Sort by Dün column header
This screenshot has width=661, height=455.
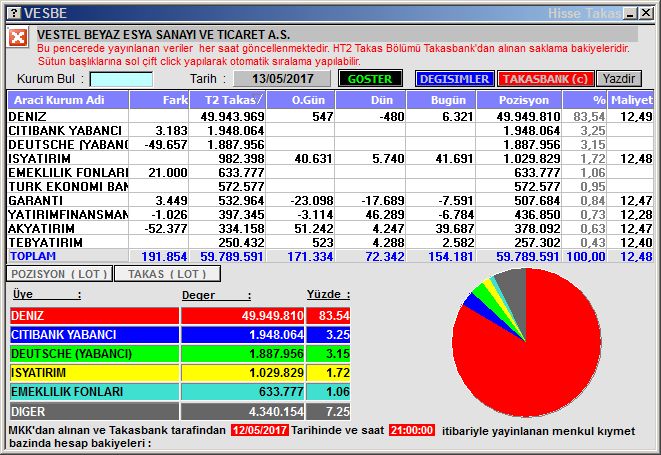click(371, 100)
